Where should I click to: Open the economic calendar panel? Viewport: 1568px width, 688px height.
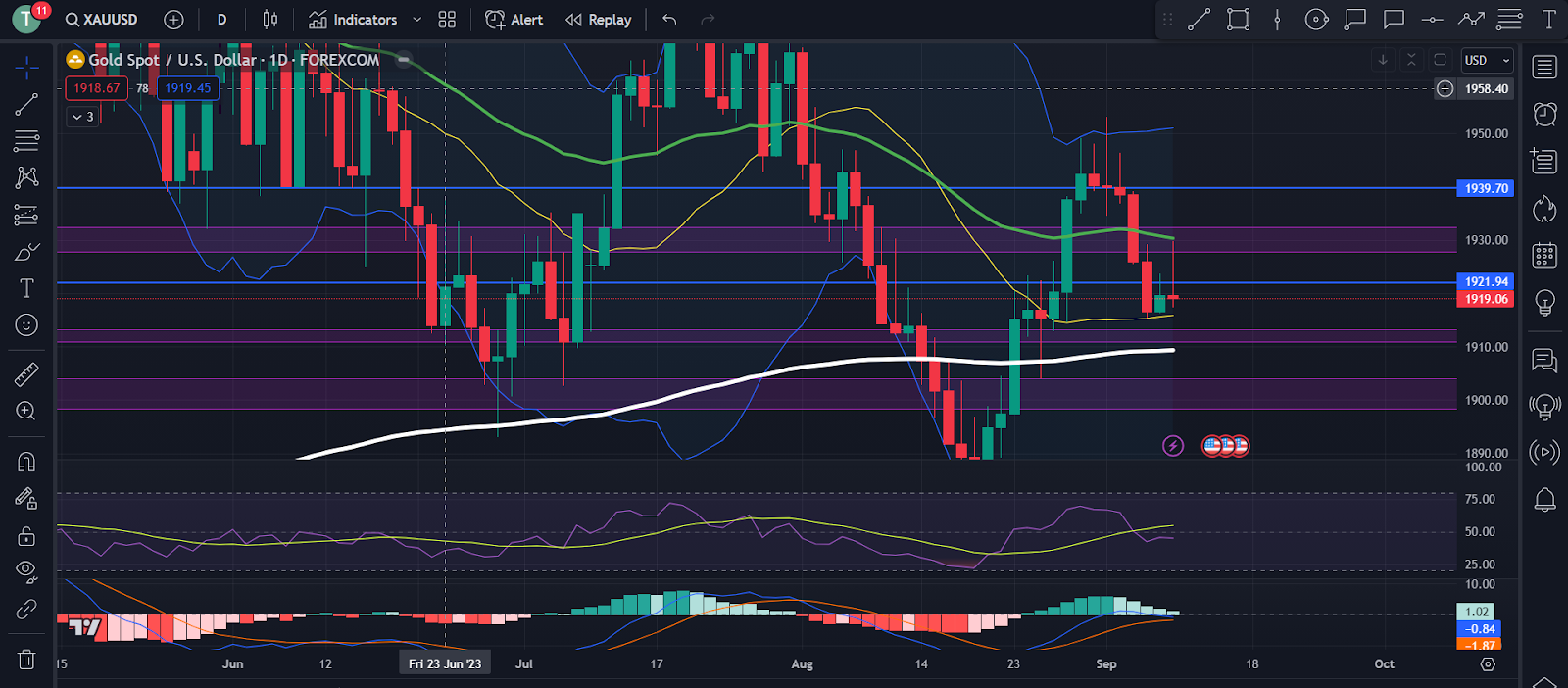coord(1544,255)
